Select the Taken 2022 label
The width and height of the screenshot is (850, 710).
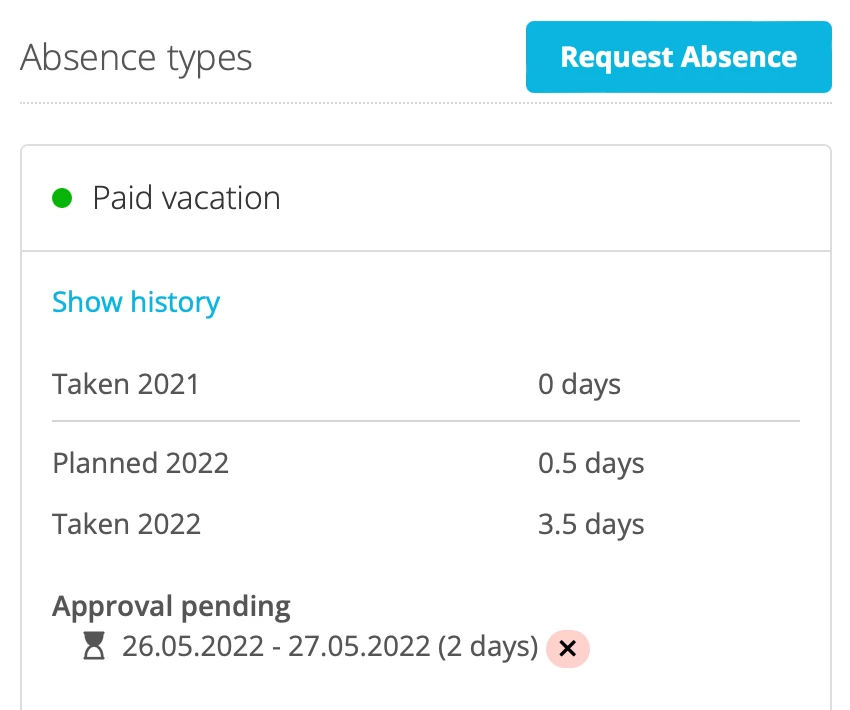[x=127, y=524]
